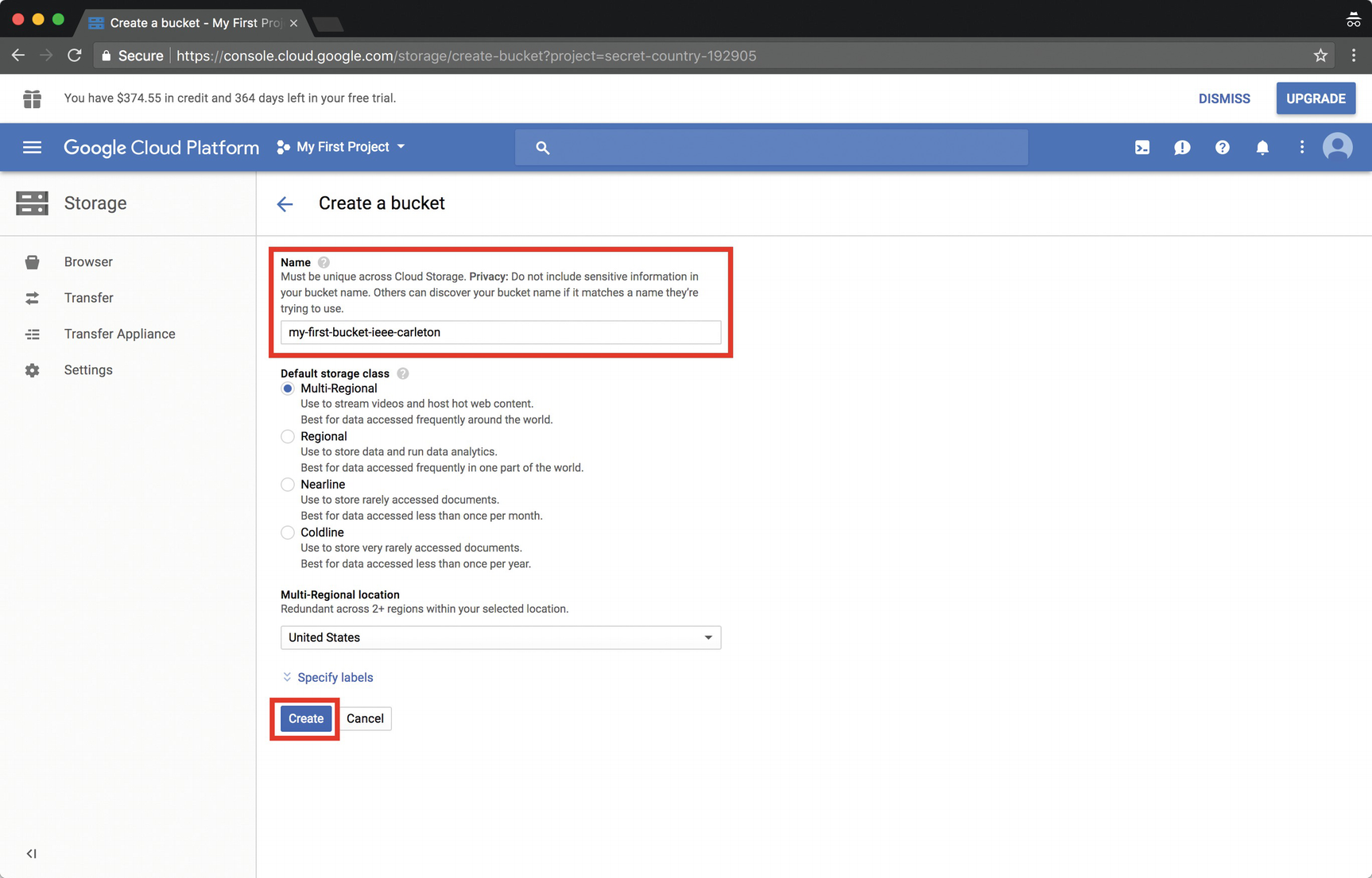Click the Browser bucket icon

pyautogui.click(x=32, y=262)
